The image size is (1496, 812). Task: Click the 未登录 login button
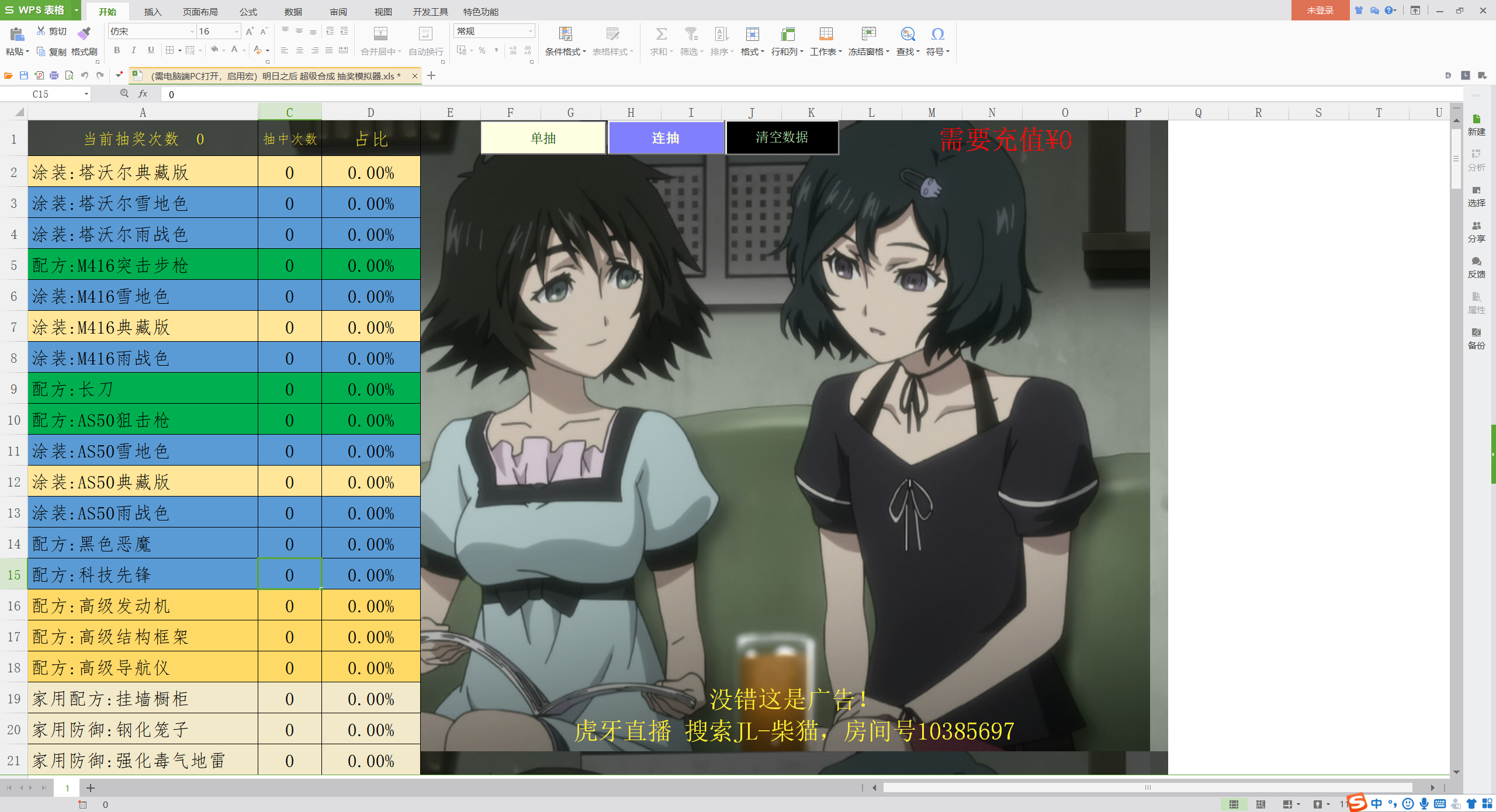[1320, 10]
